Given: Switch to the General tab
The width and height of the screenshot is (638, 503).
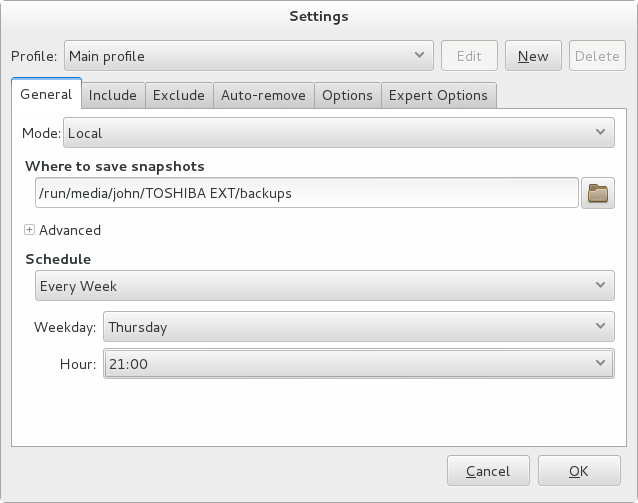Looking at the screenshot, I should 46,95.
